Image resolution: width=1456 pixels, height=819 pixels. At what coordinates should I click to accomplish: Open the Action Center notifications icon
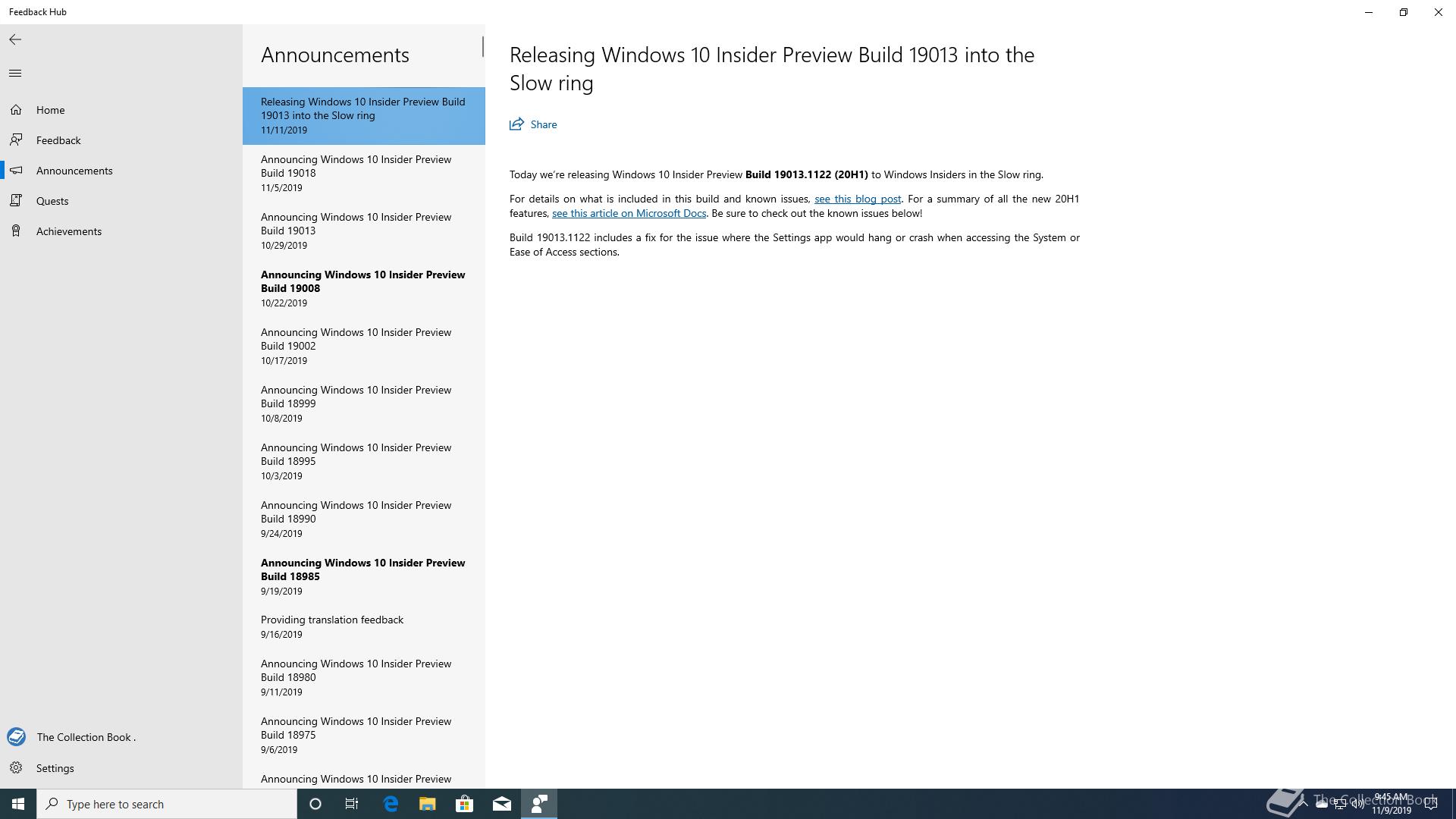[1431, 804]
